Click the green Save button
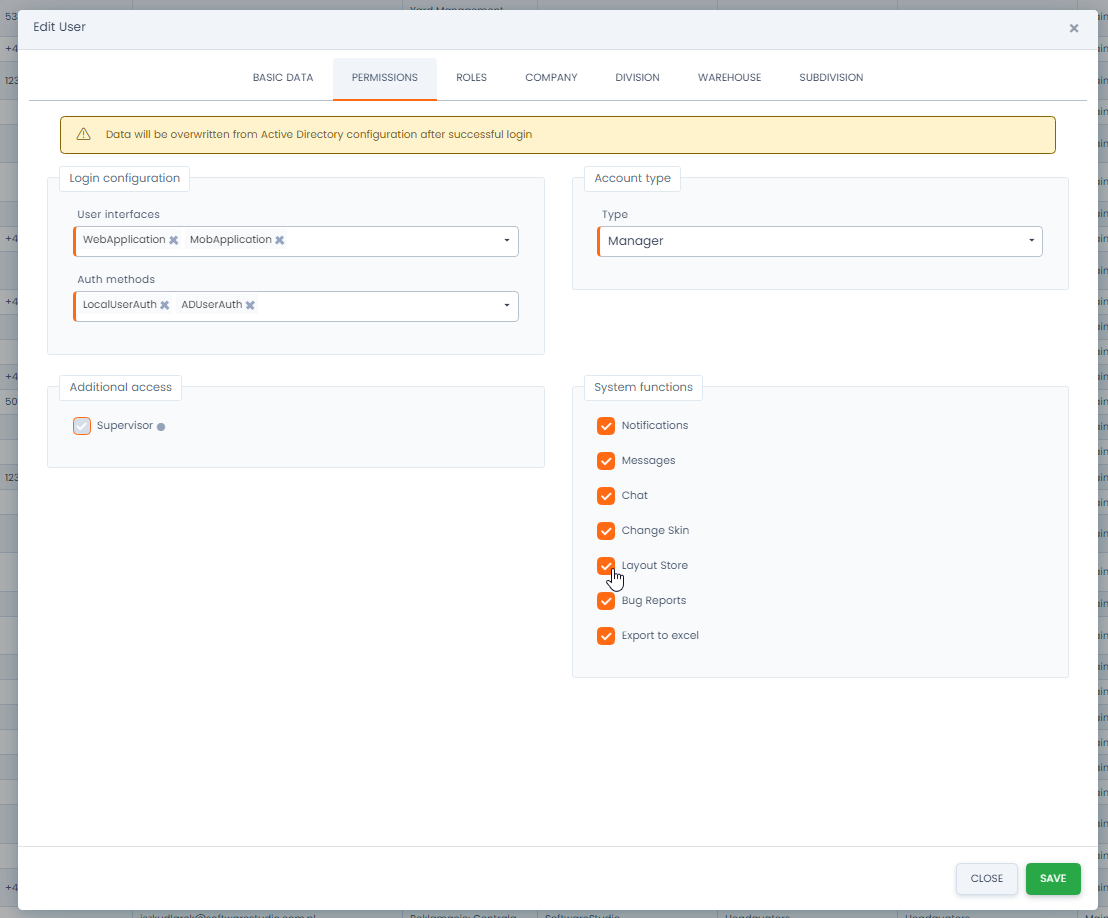This screenshot has height=918, width=1108. (1053, 879)
